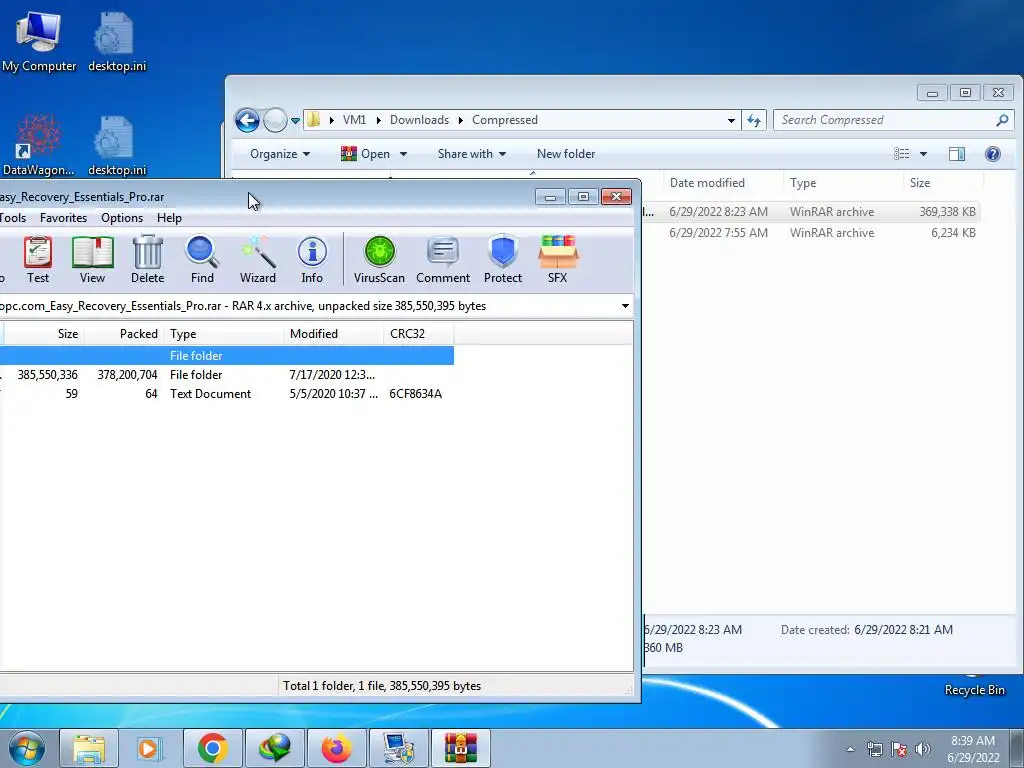Click the Explorer refresh button
The image size is (1024, 768).
point(754,120)
